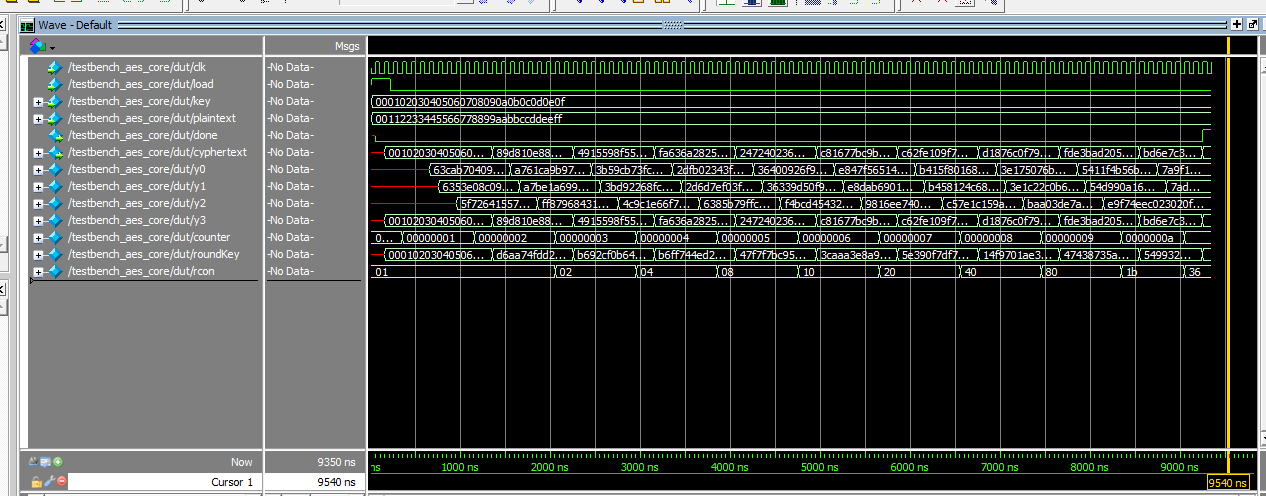Click the Wave window plus zoom button

(1237, 24)
